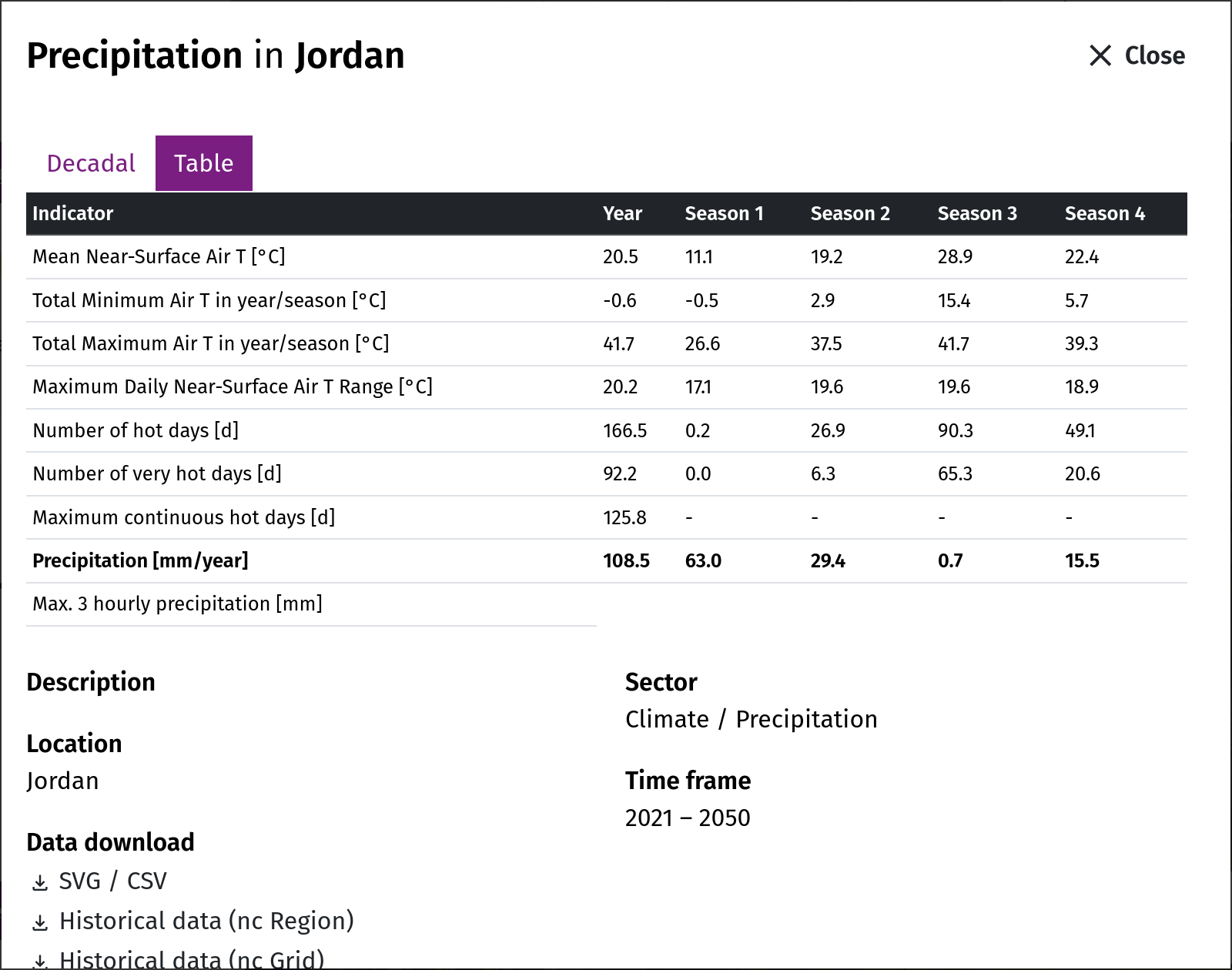
Task: Click the Year column header
Action: (622, 213)
